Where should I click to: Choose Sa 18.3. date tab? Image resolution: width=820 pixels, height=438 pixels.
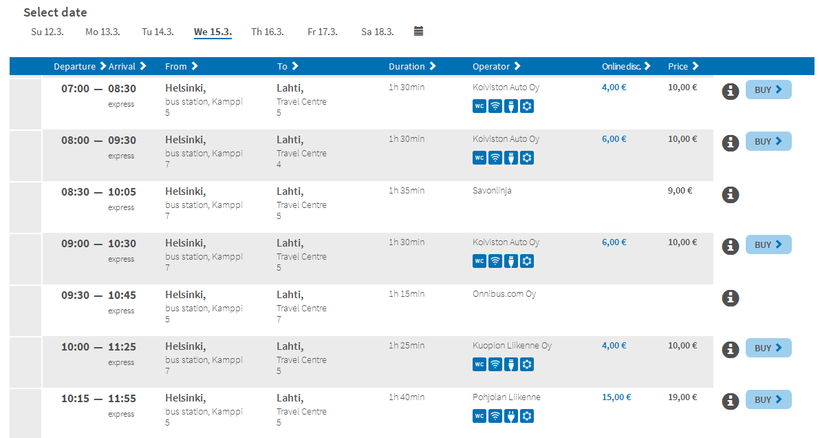pyautogui.click(x=377, y=31)
